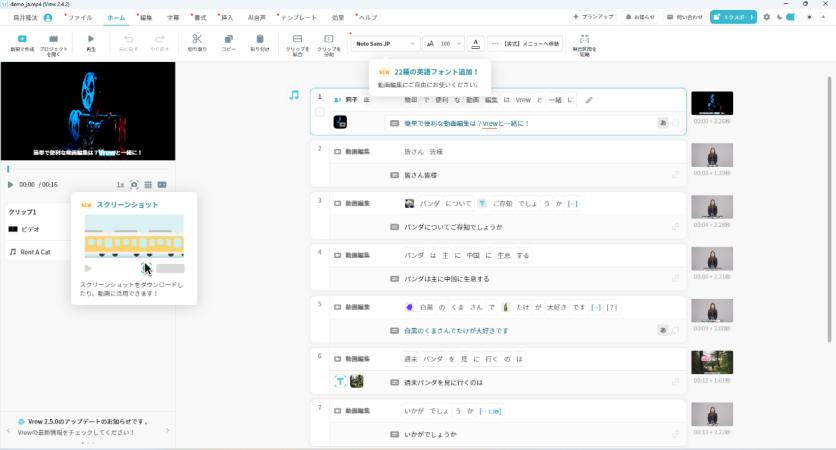Click the pencil edit icon in clip 1
This screenshot has height=450, width=836.
tap(589, 100)
